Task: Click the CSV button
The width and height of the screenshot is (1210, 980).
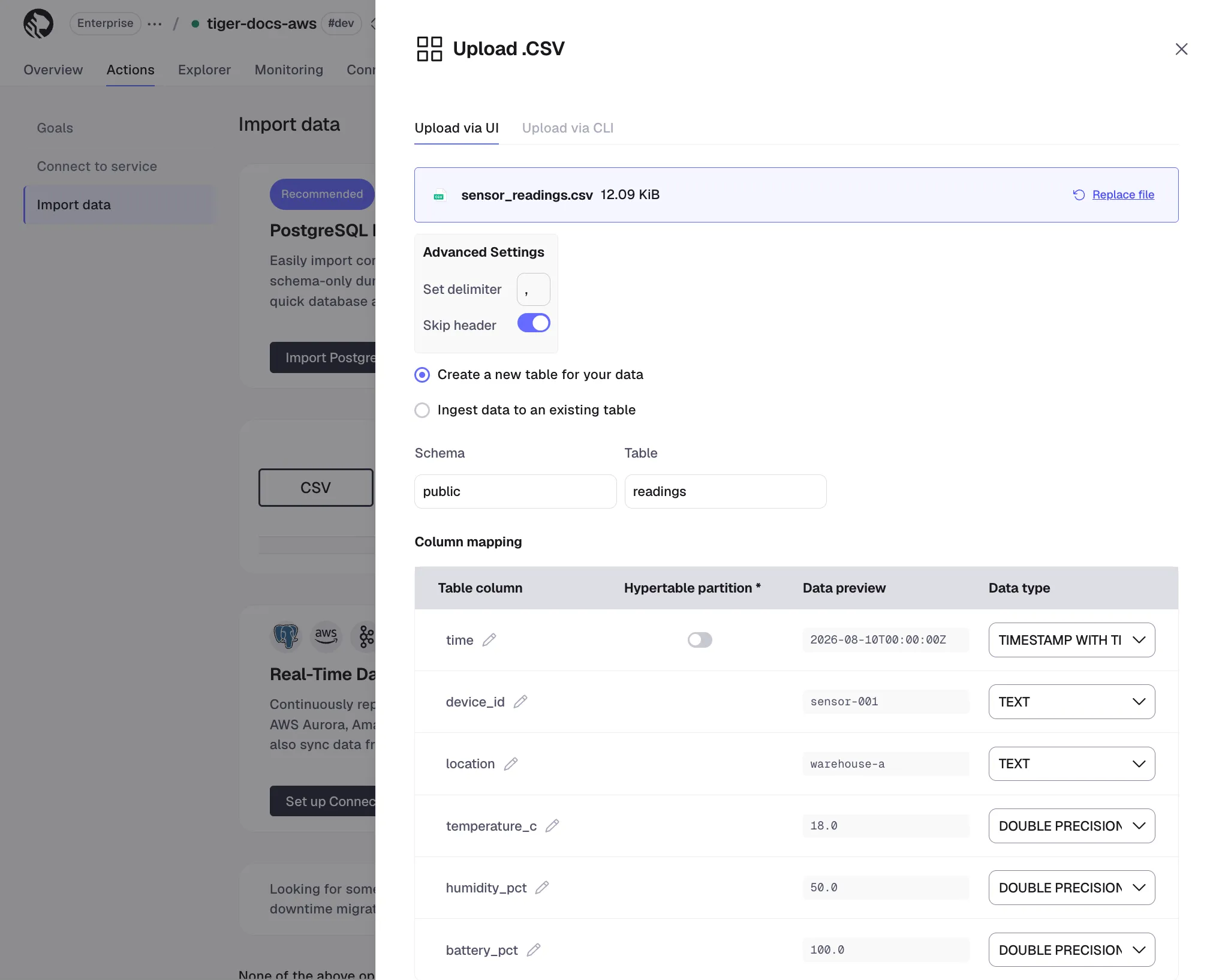Action: pos(316,488)
